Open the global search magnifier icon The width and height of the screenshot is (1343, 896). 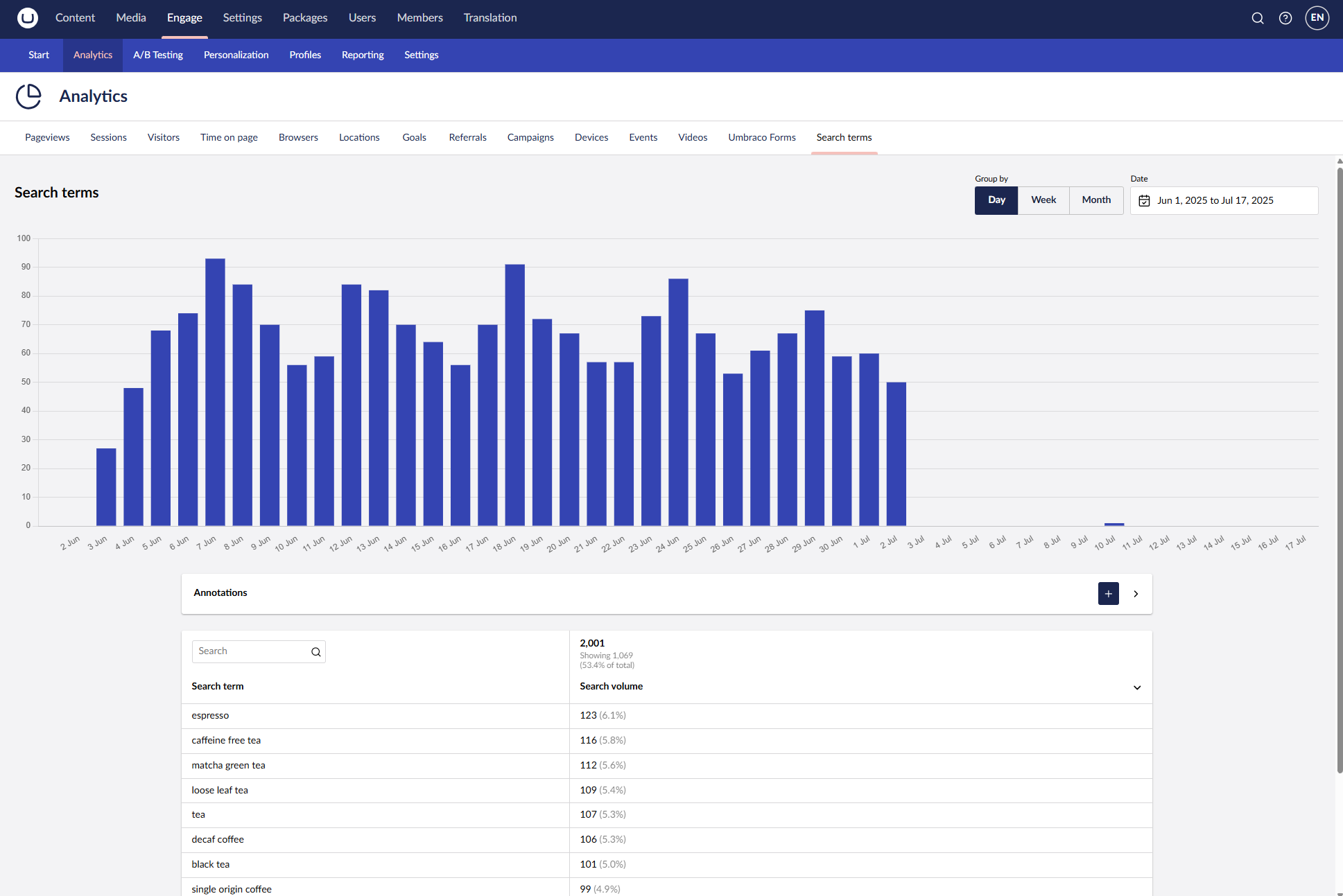pyautogui.click(x=1257, y=18)
